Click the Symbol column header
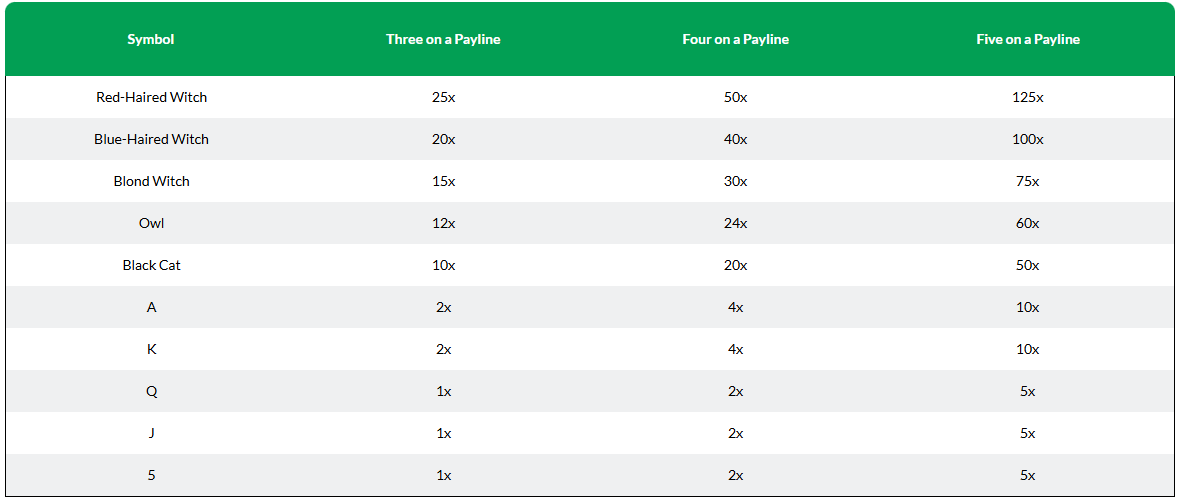The image size is (1177, 502). point(151,40)
